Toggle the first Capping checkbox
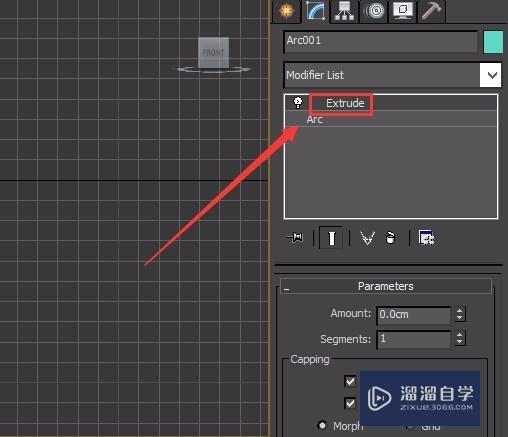The width and height of the screenshot is (508, 437). click(350, 381)
